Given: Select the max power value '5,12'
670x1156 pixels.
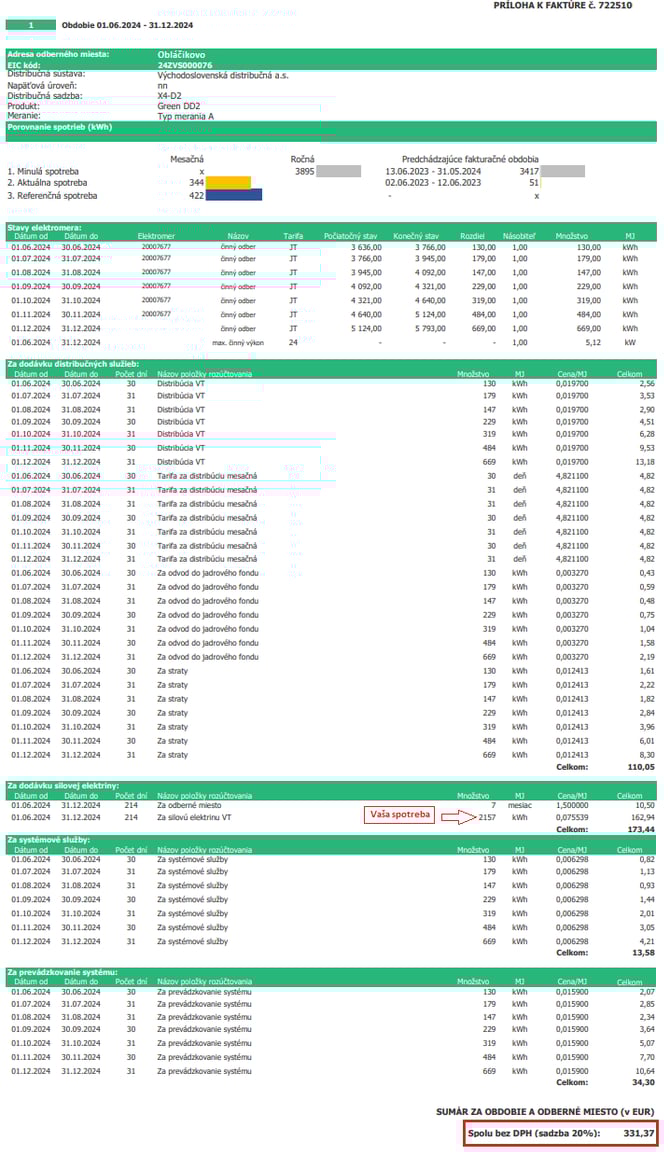Looking at the screenshot, I should [593, 343].
